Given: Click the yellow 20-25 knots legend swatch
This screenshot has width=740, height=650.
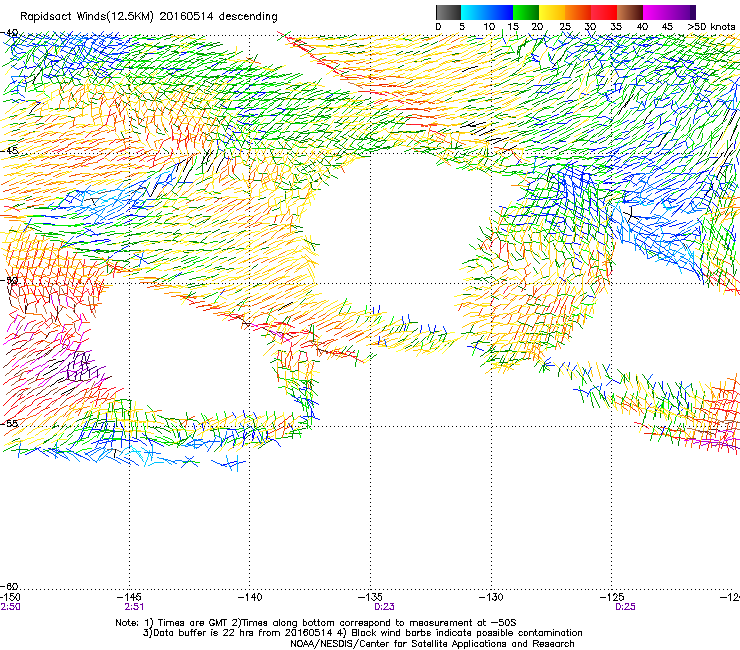Looking at the screenshot, I should pyautogui.click(x=552, y=12).
